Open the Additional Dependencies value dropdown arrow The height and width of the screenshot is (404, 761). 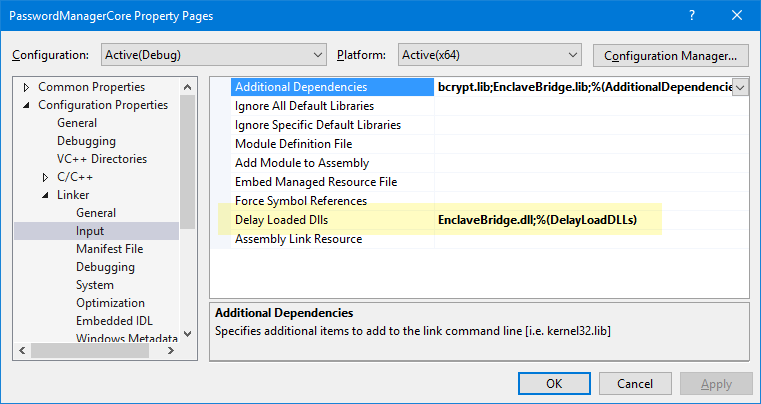pos(741,87)
